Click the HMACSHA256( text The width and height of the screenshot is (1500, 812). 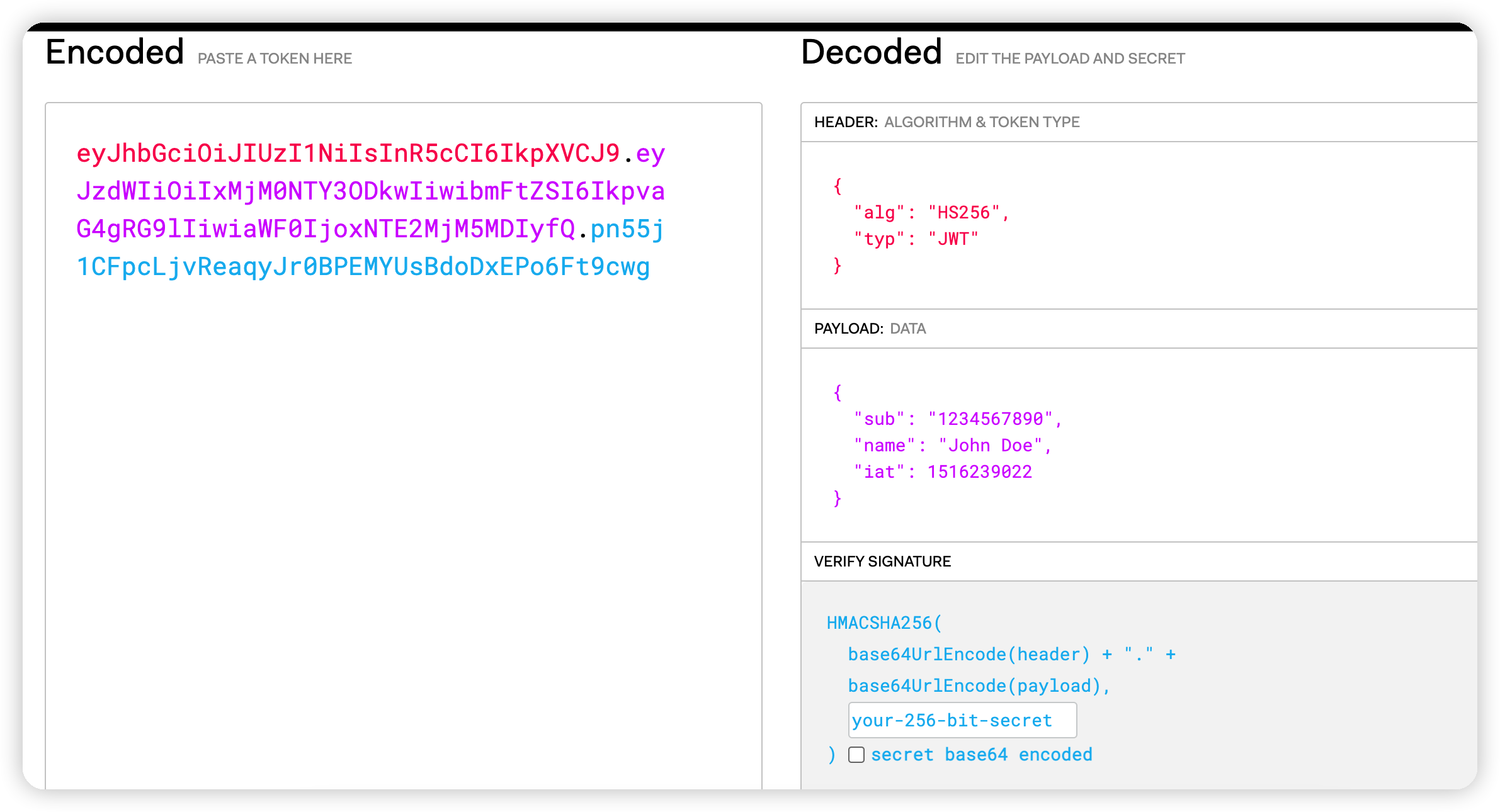coord(884,623)
